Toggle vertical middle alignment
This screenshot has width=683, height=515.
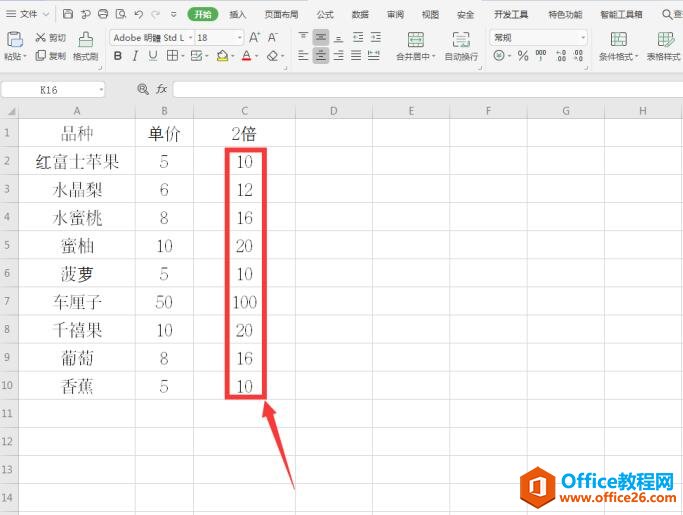(x=321, y=37)
